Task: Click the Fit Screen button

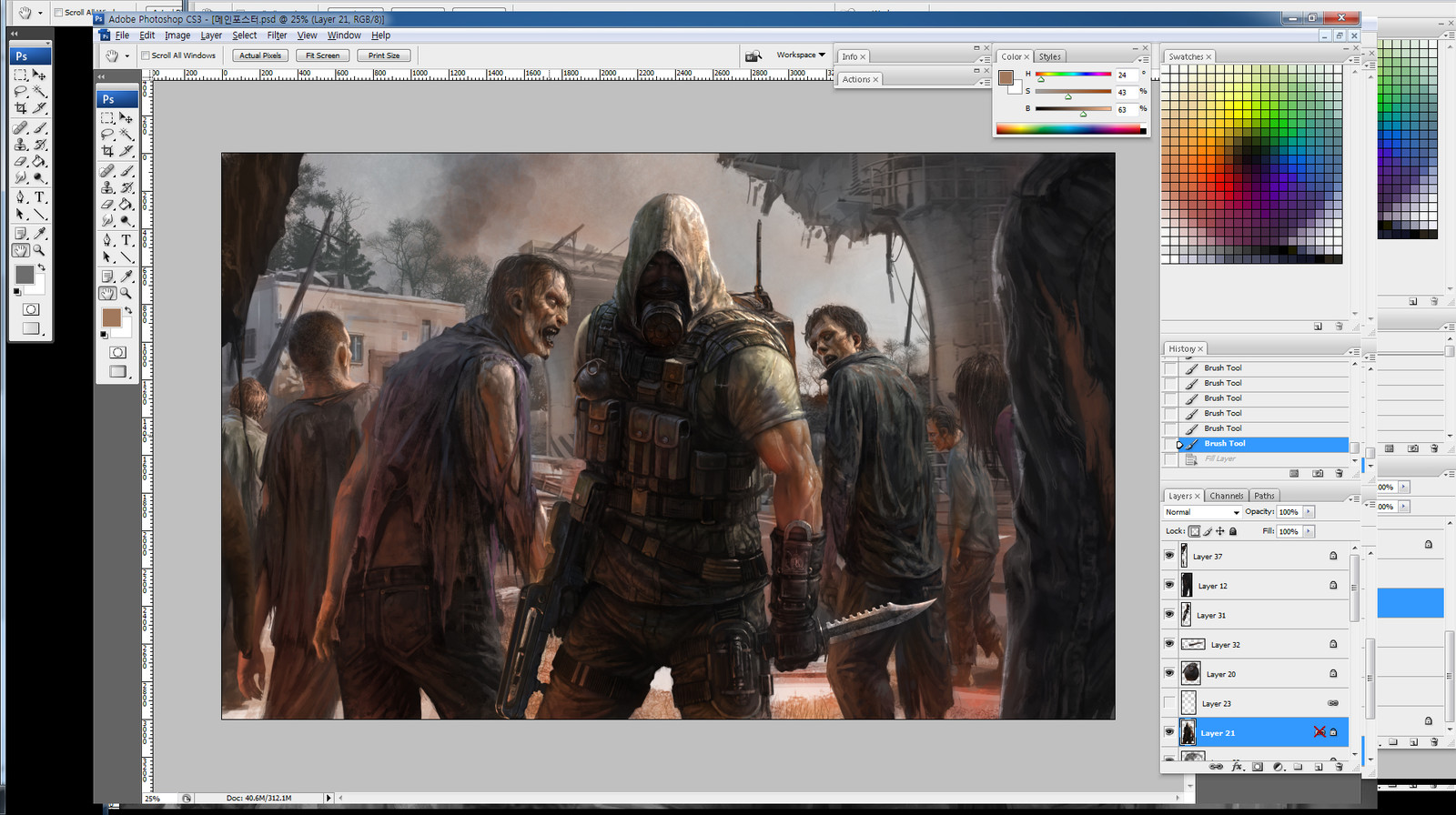Action: coord(322,55)
